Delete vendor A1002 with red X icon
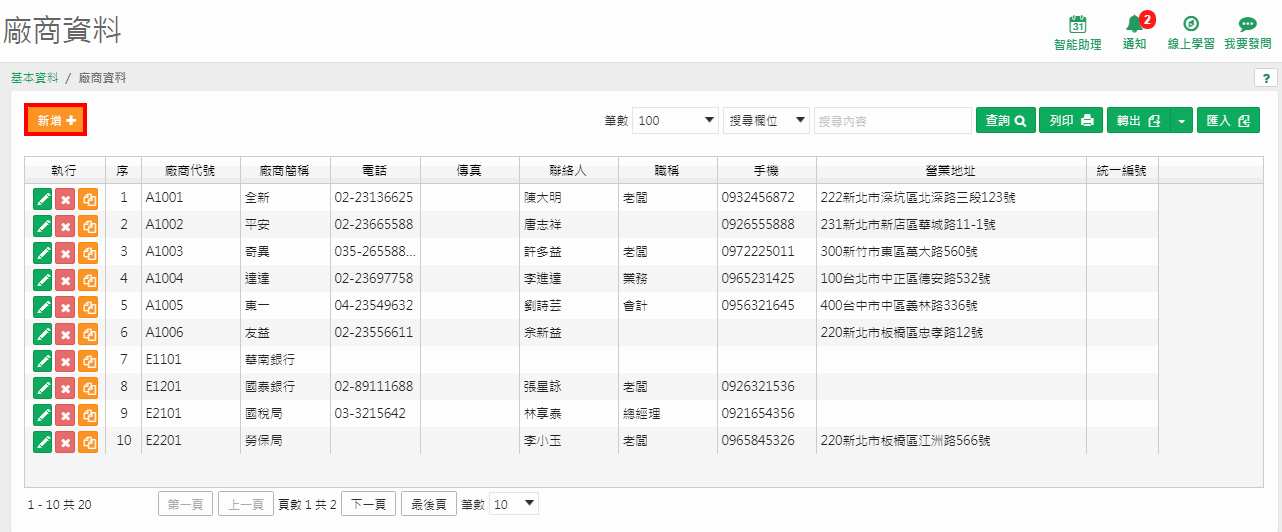Viewport: 1282px width, 532px height. pyautogui.click(x=65, y=225)
